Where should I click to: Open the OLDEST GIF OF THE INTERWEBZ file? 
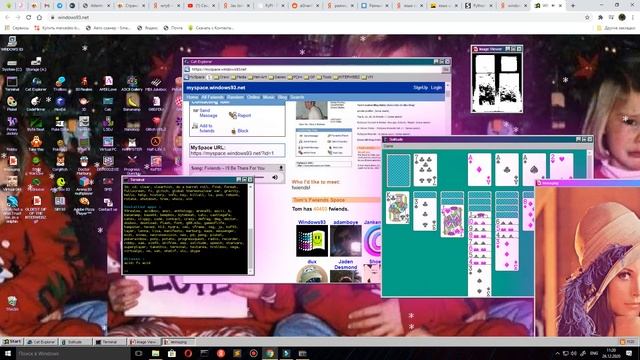click(x=36, y=209)
